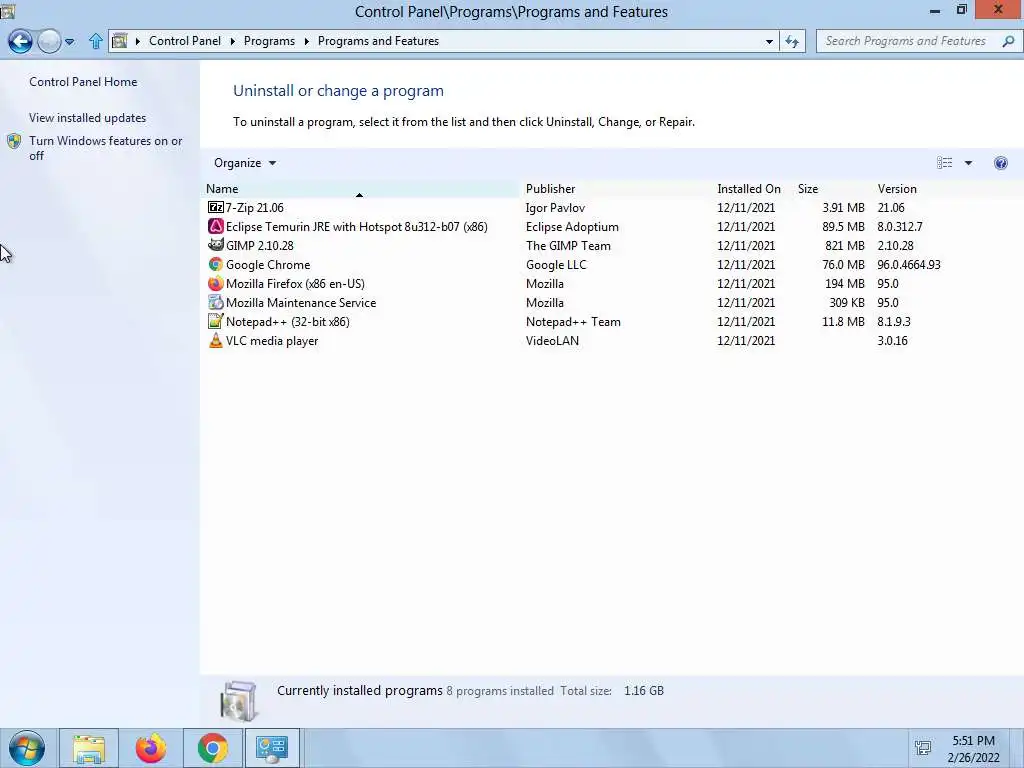Click the Notepad++ program icon
The image size is (1024, 768).
(216, 321)
